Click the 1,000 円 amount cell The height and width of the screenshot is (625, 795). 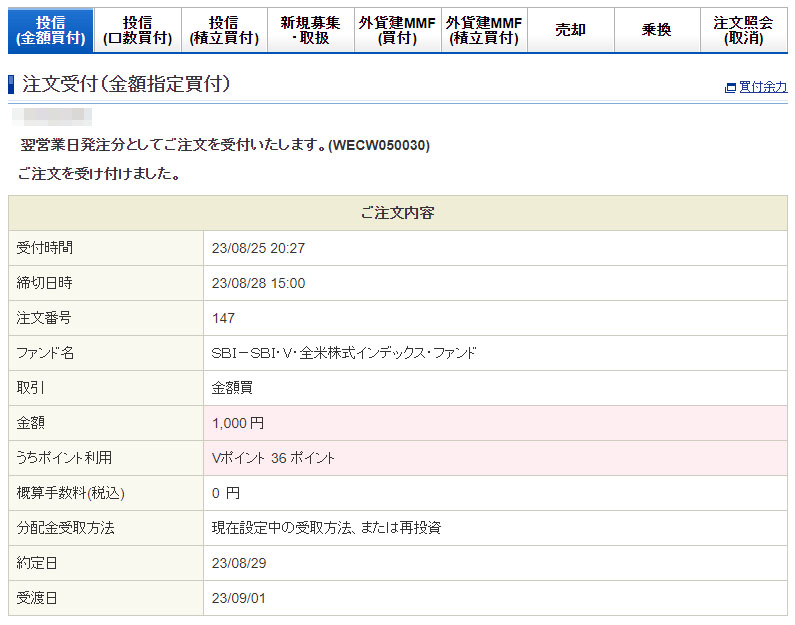coord(238,423)
